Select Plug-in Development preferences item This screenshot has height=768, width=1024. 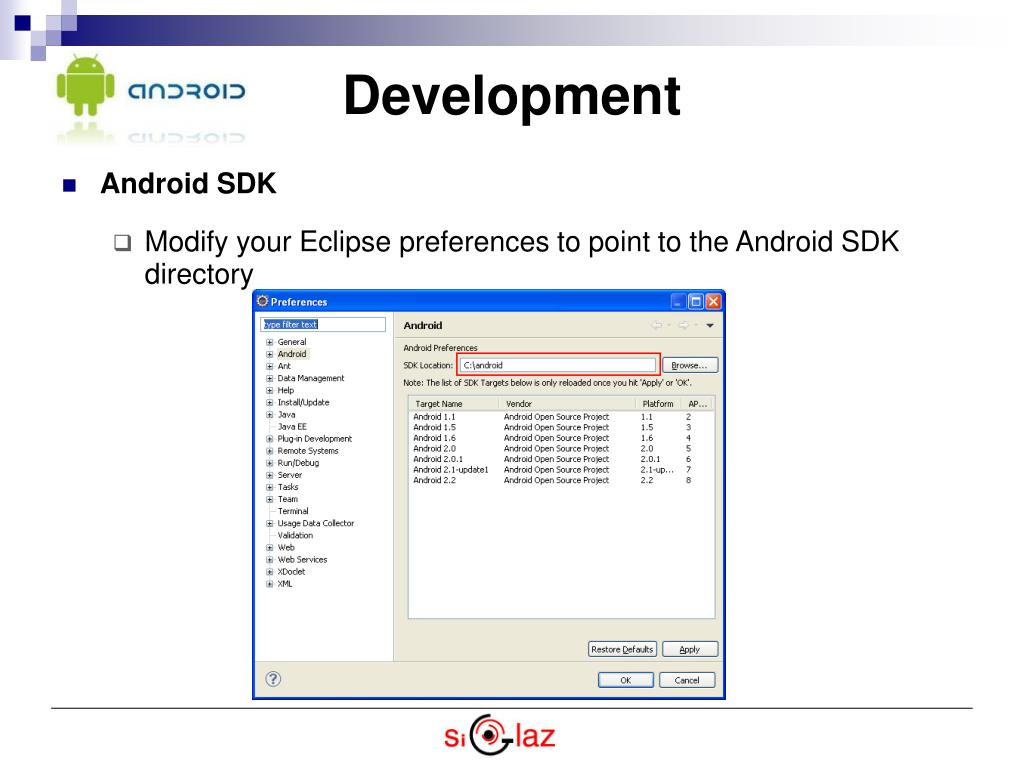click(x=315, y=439)
